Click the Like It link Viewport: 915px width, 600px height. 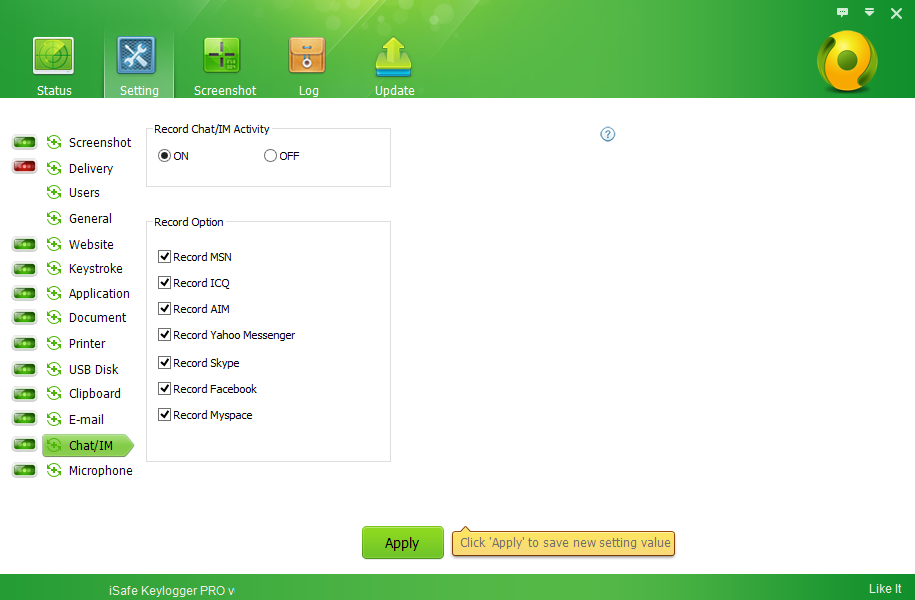884,589
